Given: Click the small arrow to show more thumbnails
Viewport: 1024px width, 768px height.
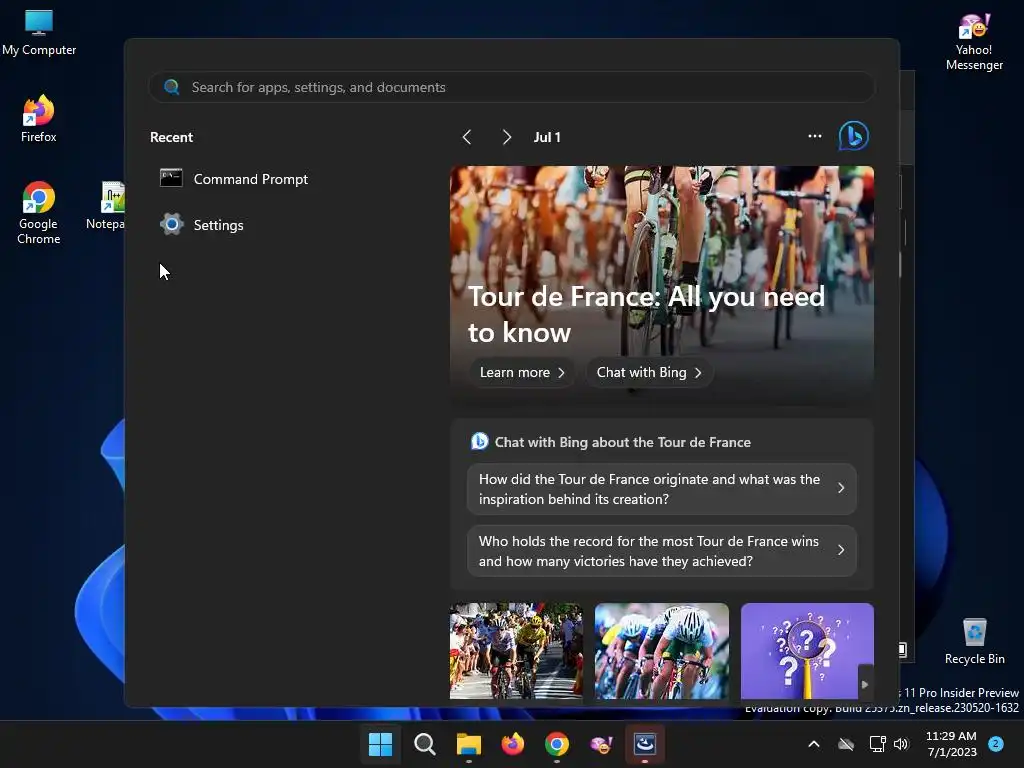Looking at the screenshot, I should (865, 684).
